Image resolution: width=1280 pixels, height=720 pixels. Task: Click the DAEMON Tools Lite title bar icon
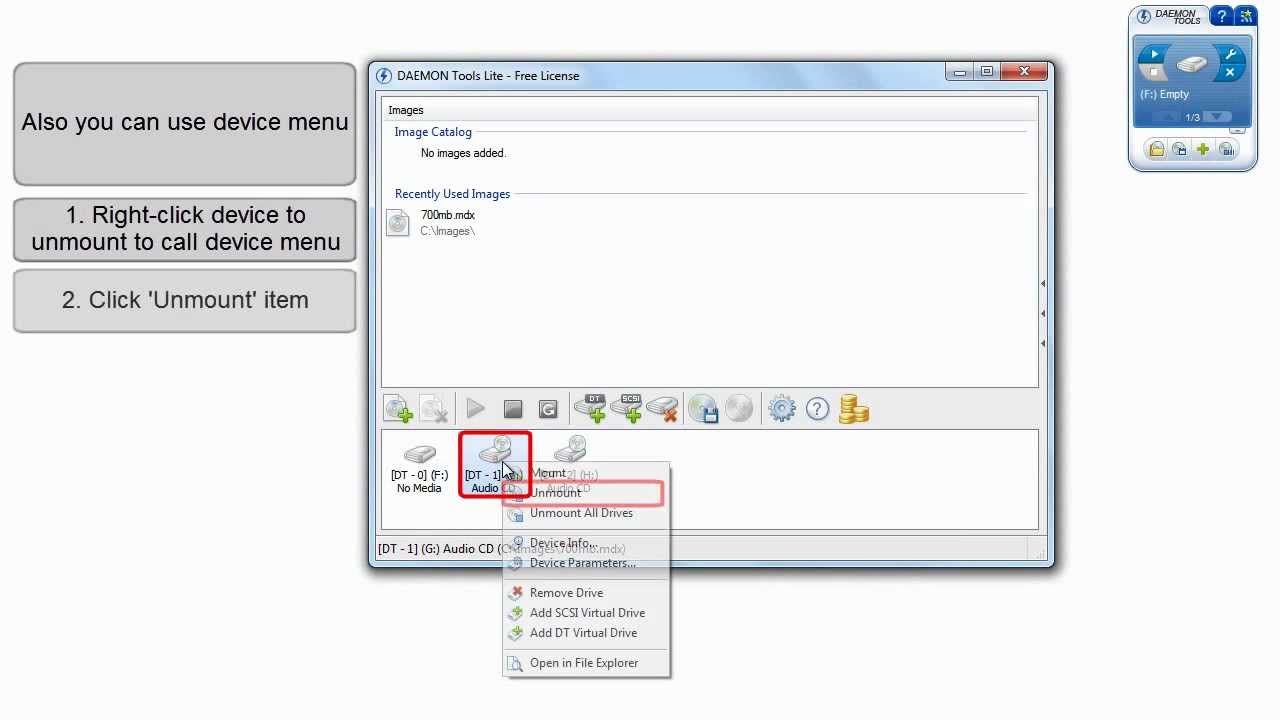click(383, 76)
